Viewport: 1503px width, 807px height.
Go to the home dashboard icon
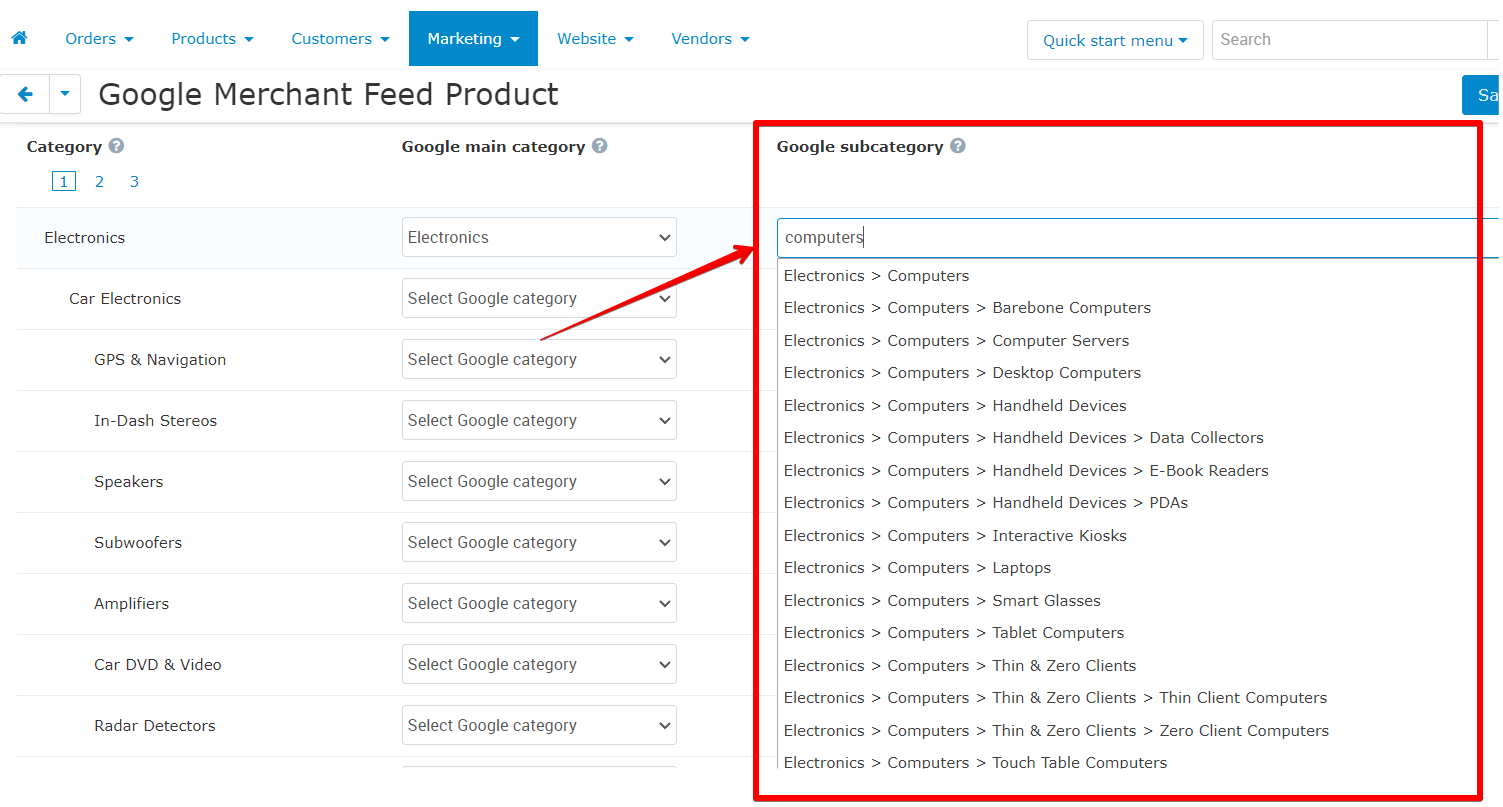pyautogui.click(x=19, y=38)
